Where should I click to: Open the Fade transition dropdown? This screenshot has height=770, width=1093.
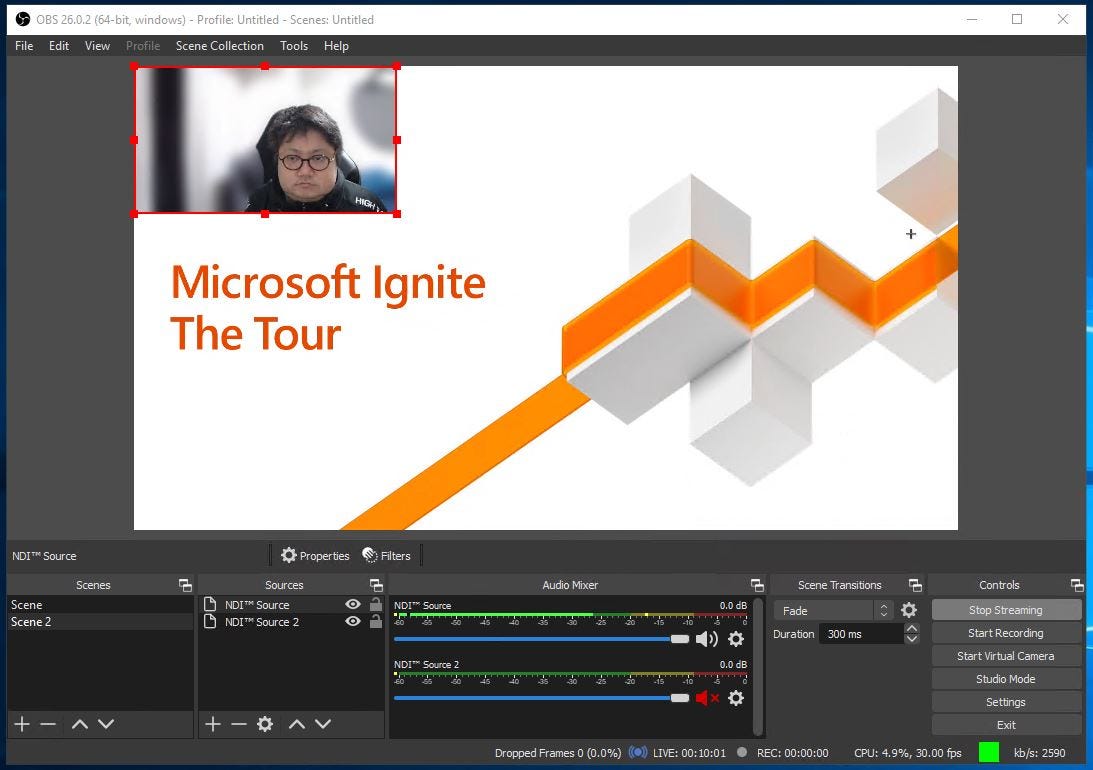(833, 610)
